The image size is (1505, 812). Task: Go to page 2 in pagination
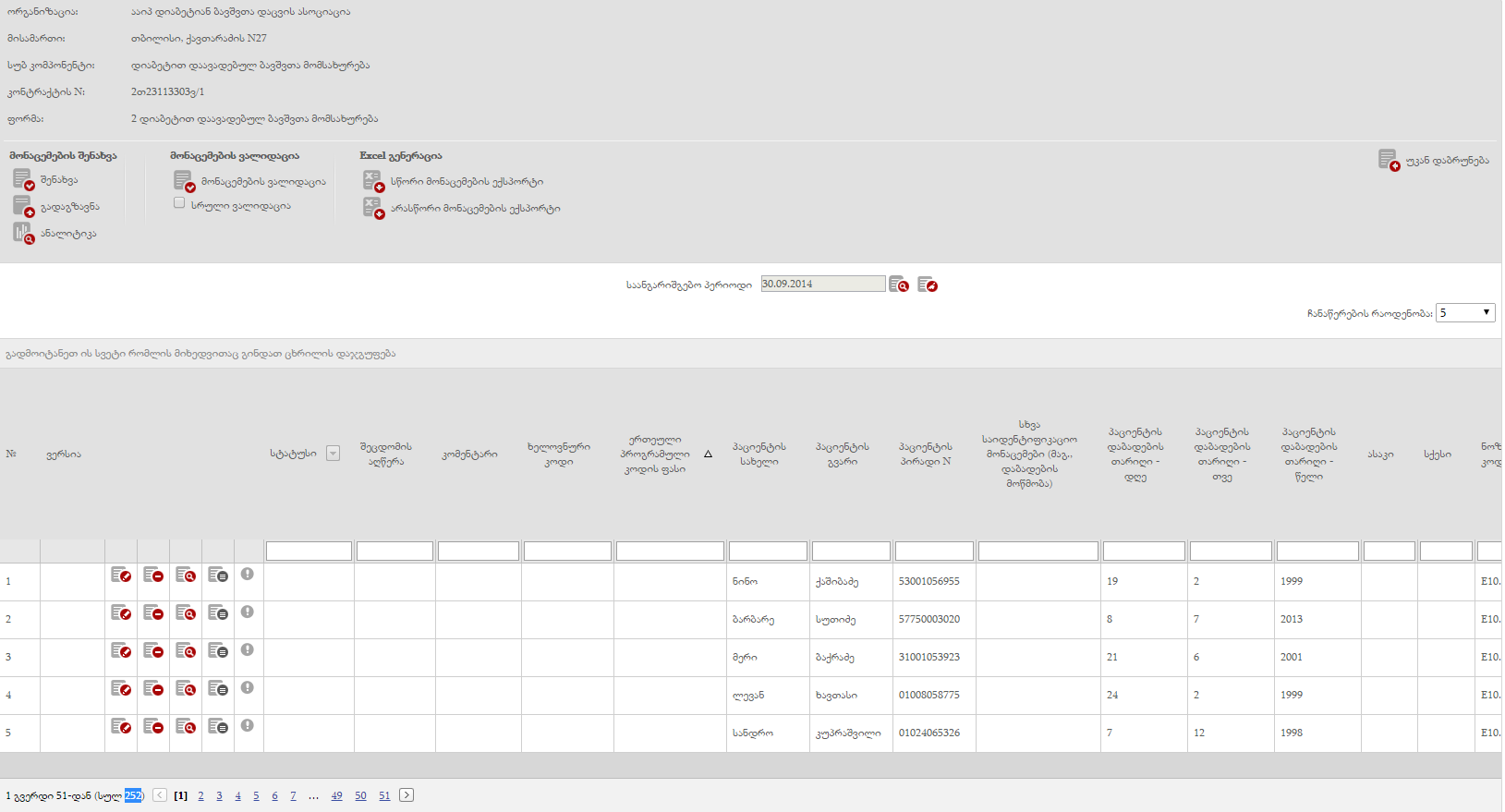coord(200,795)
